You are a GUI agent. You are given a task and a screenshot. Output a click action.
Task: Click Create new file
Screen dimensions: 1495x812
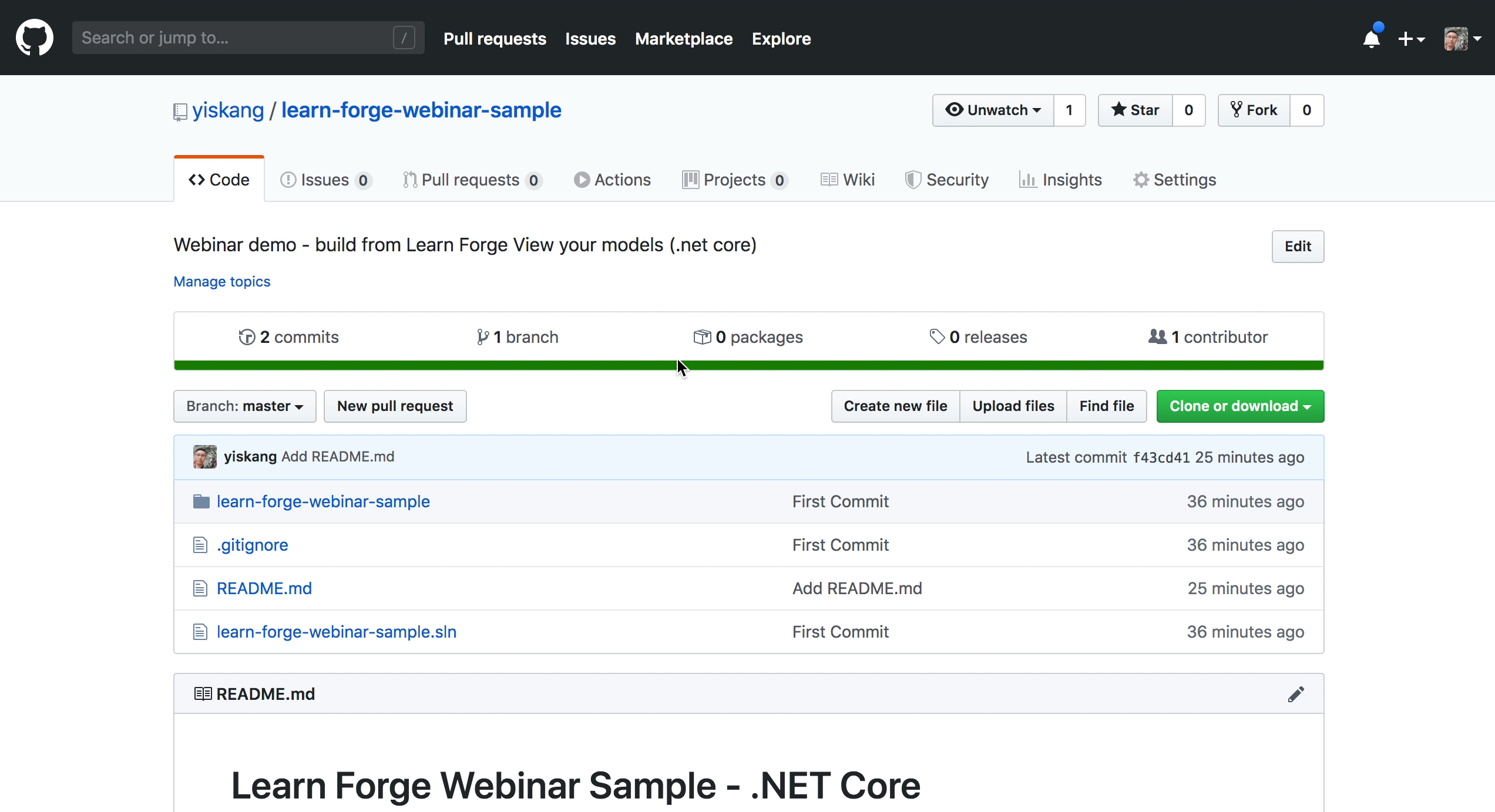pos(896,406)
